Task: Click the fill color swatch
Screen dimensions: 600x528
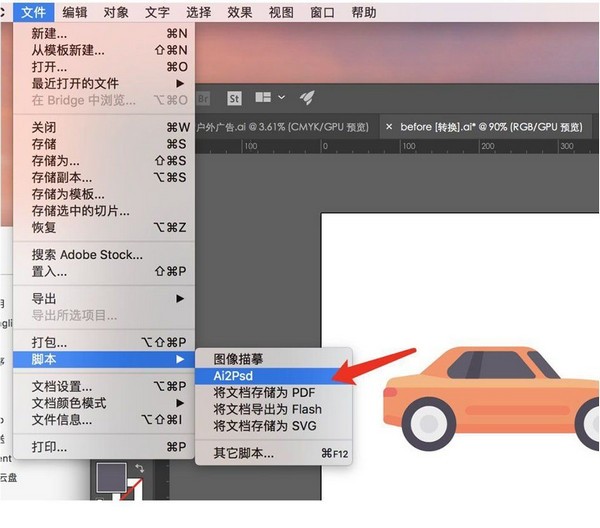Action: click(x=111, y=477)
